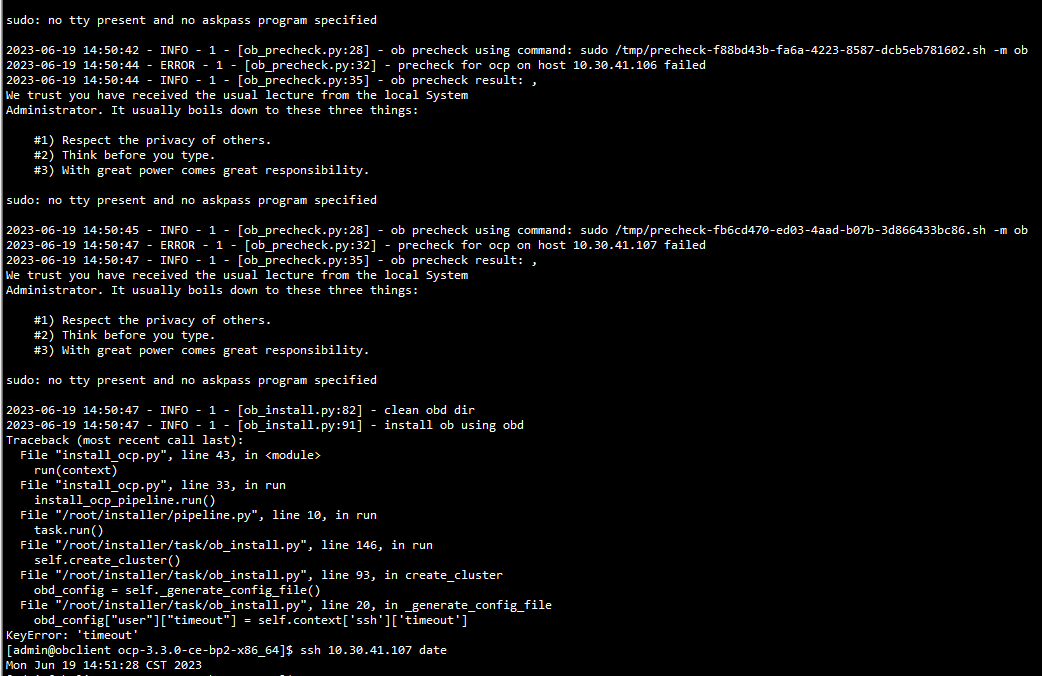Click the host 10.30.41.107 failed error line

pos(356,245)
